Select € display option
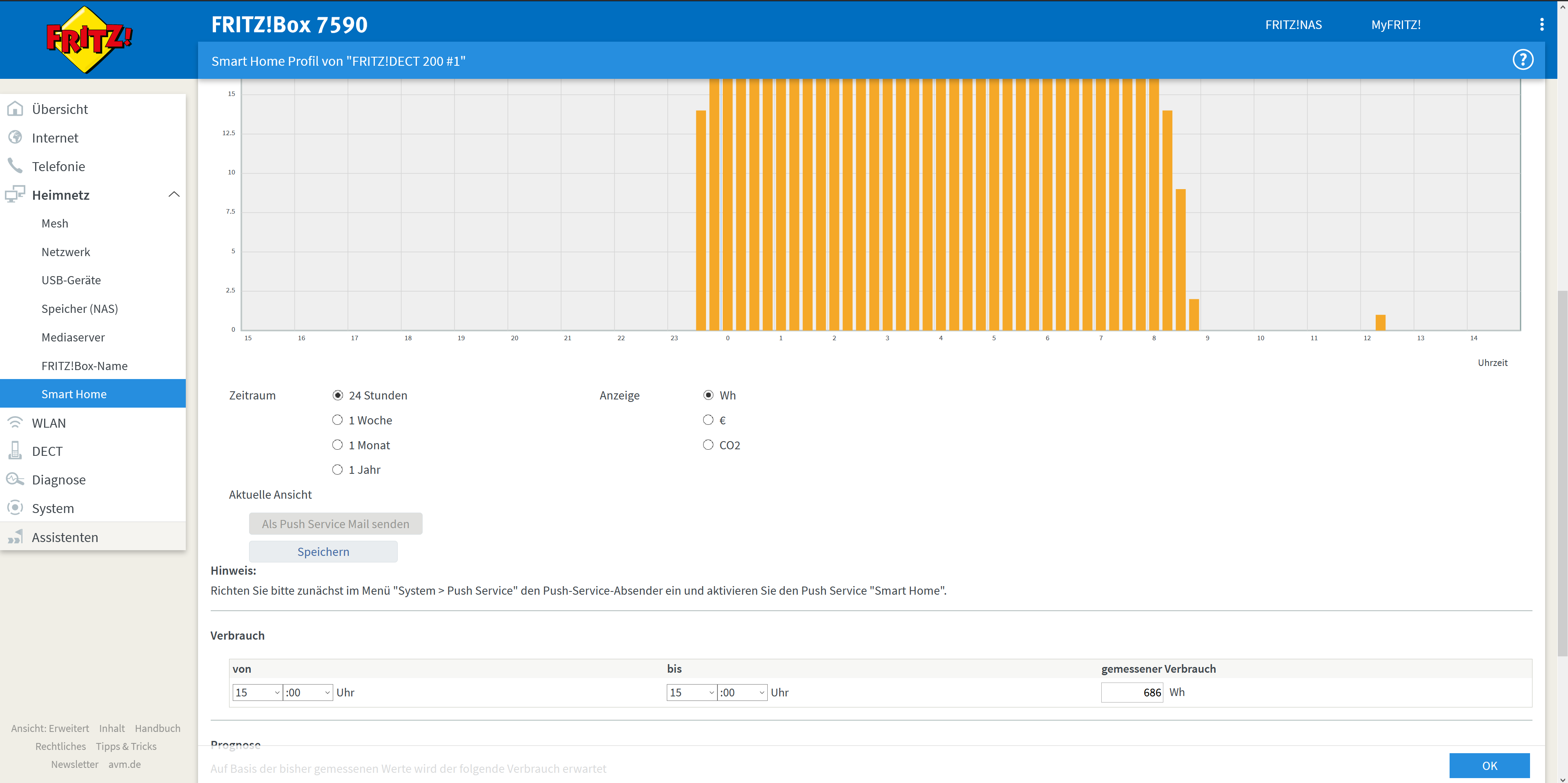This screenshot has width=1568, height=783. click(708, 420)
